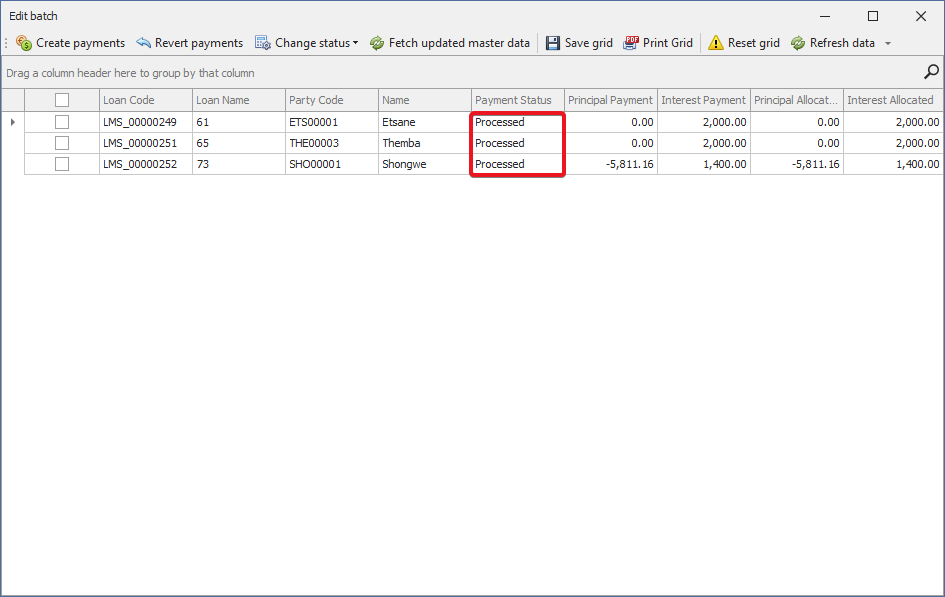Click the Revert payments arrow icon
The image size is (945, 597).
(x=143, y=43)
